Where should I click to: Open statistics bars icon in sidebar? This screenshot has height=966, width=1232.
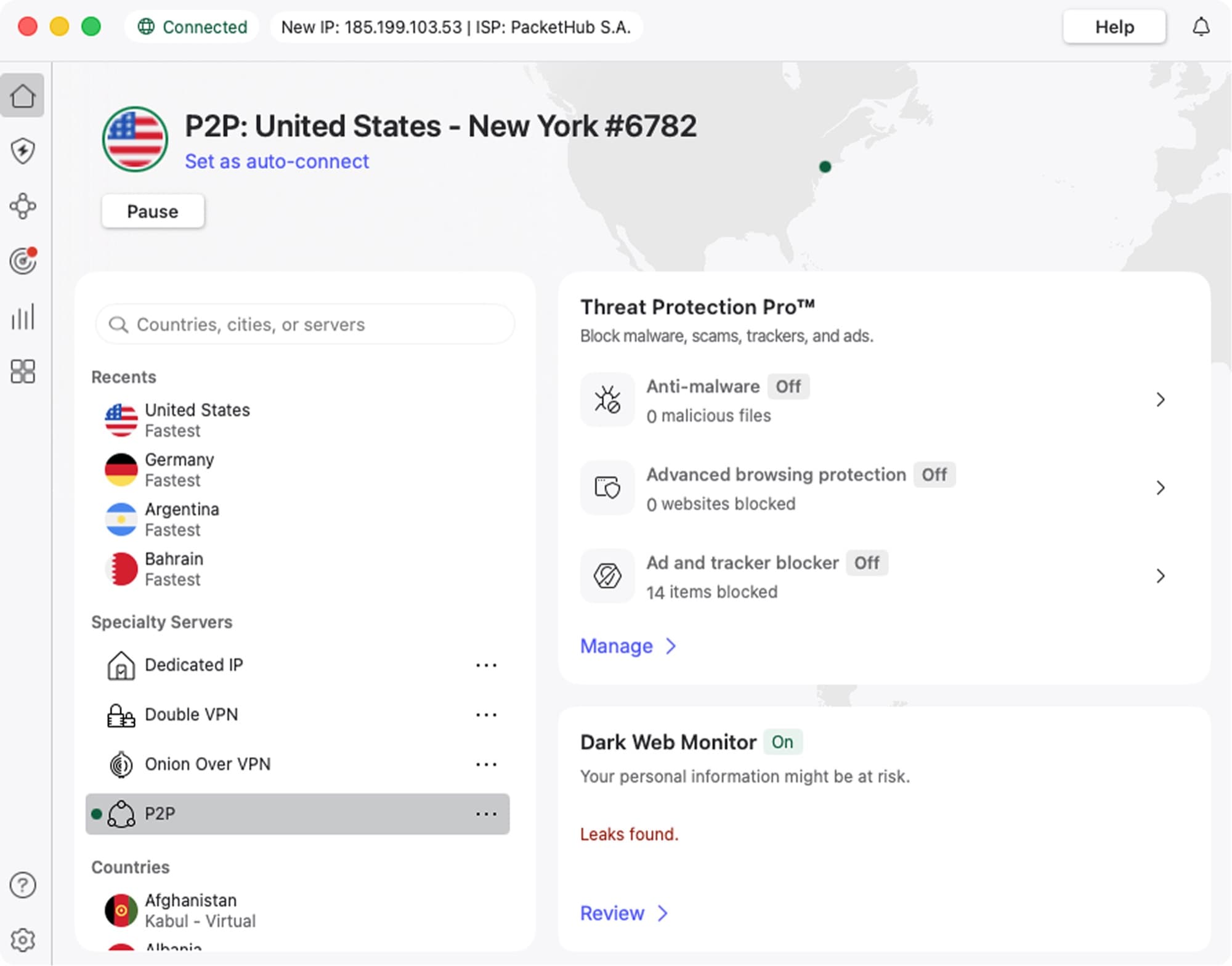23,317
